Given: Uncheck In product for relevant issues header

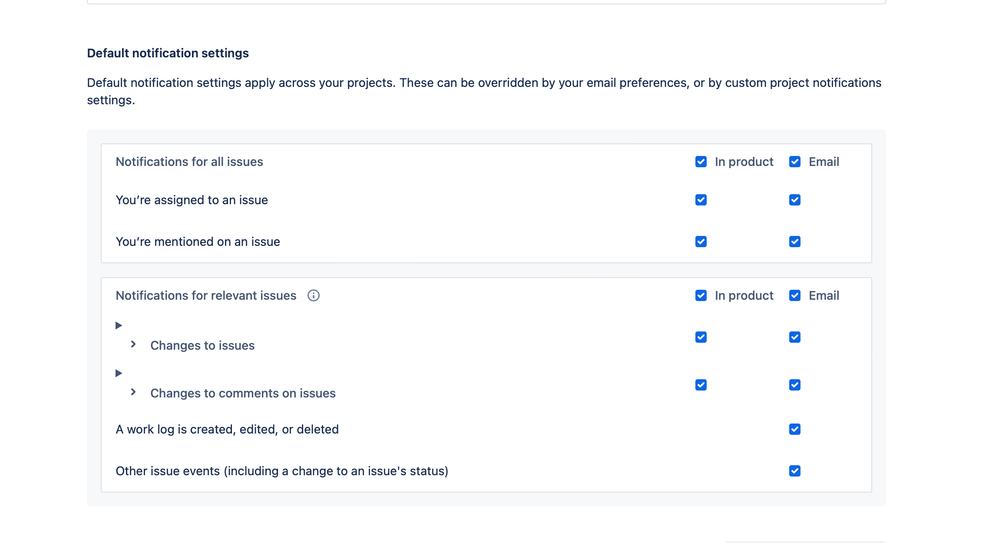Looking at the screenshot, I should click(x=701, y=296).
